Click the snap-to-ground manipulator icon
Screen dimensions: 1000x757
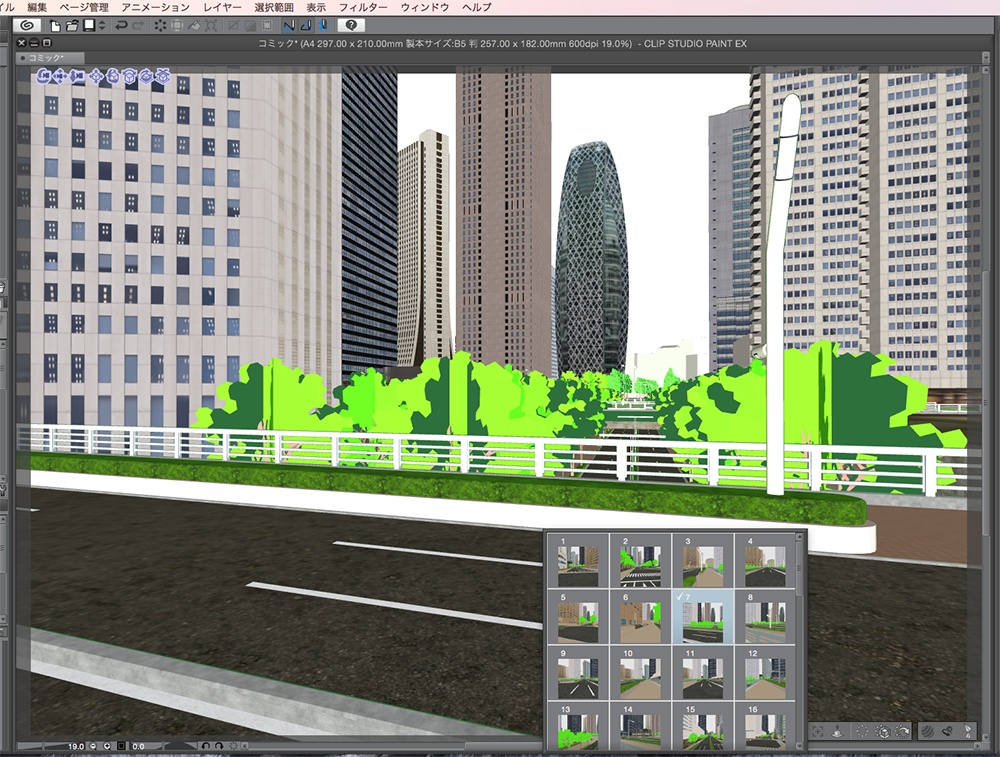163,76
